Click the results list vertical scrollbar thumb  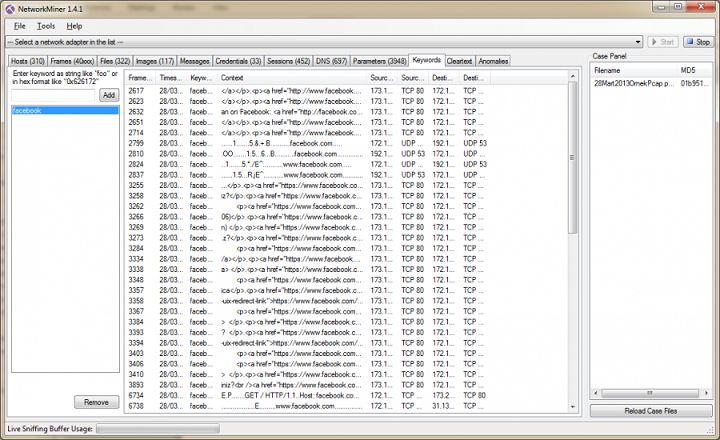[573, 158]
